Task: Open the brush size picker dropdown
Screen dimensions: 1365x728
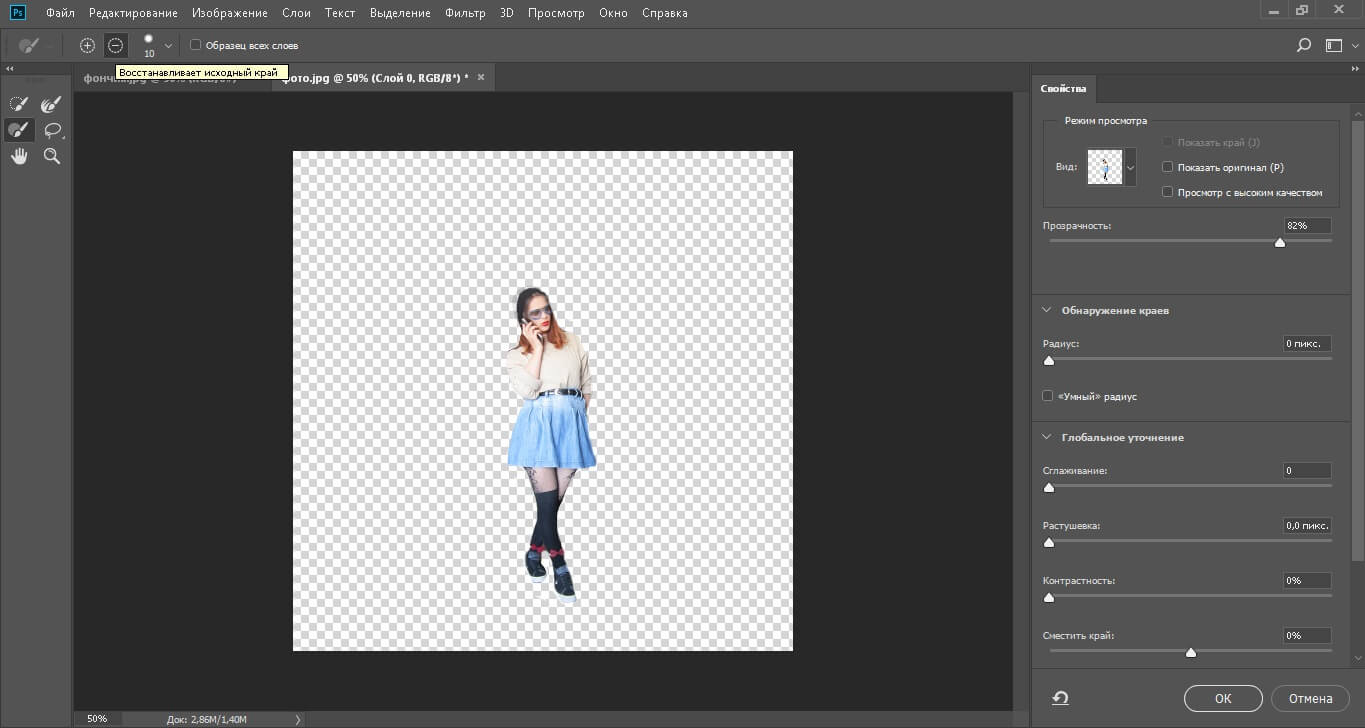Action: (x=168, y=46)
